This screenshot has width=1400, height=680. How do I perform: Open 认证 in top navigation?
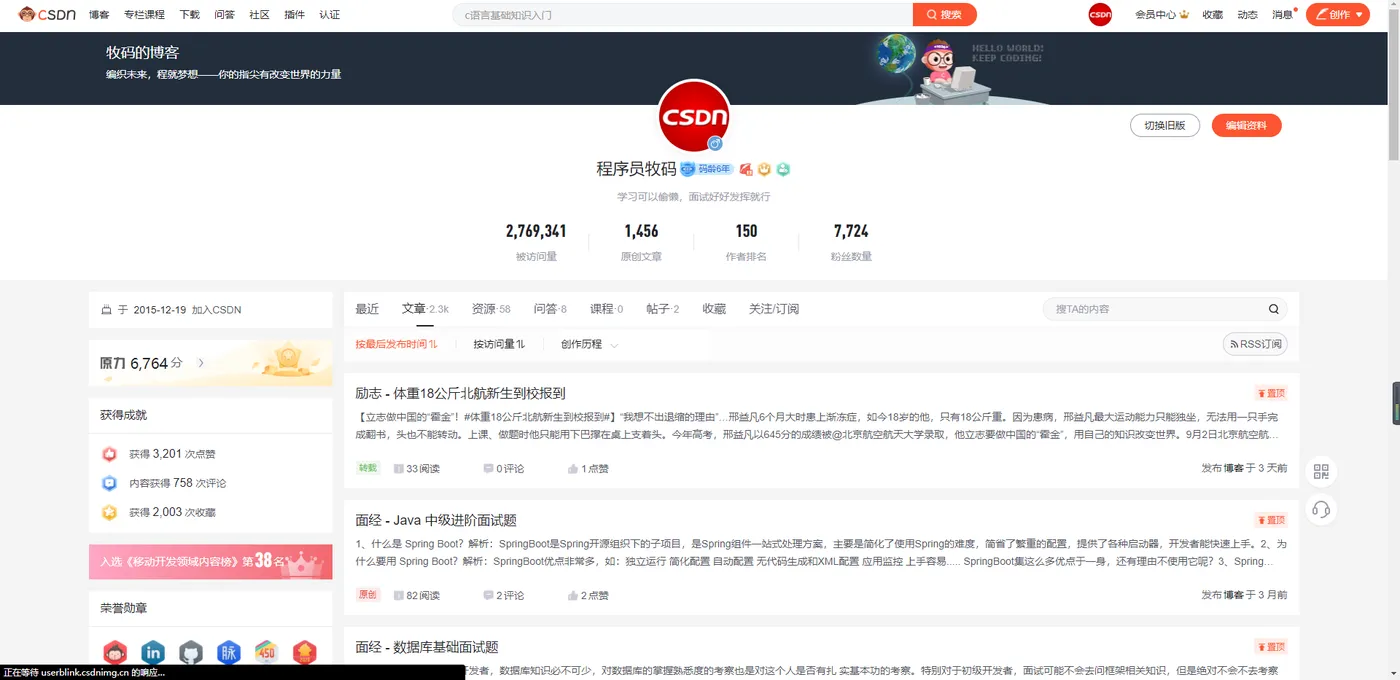329,15
